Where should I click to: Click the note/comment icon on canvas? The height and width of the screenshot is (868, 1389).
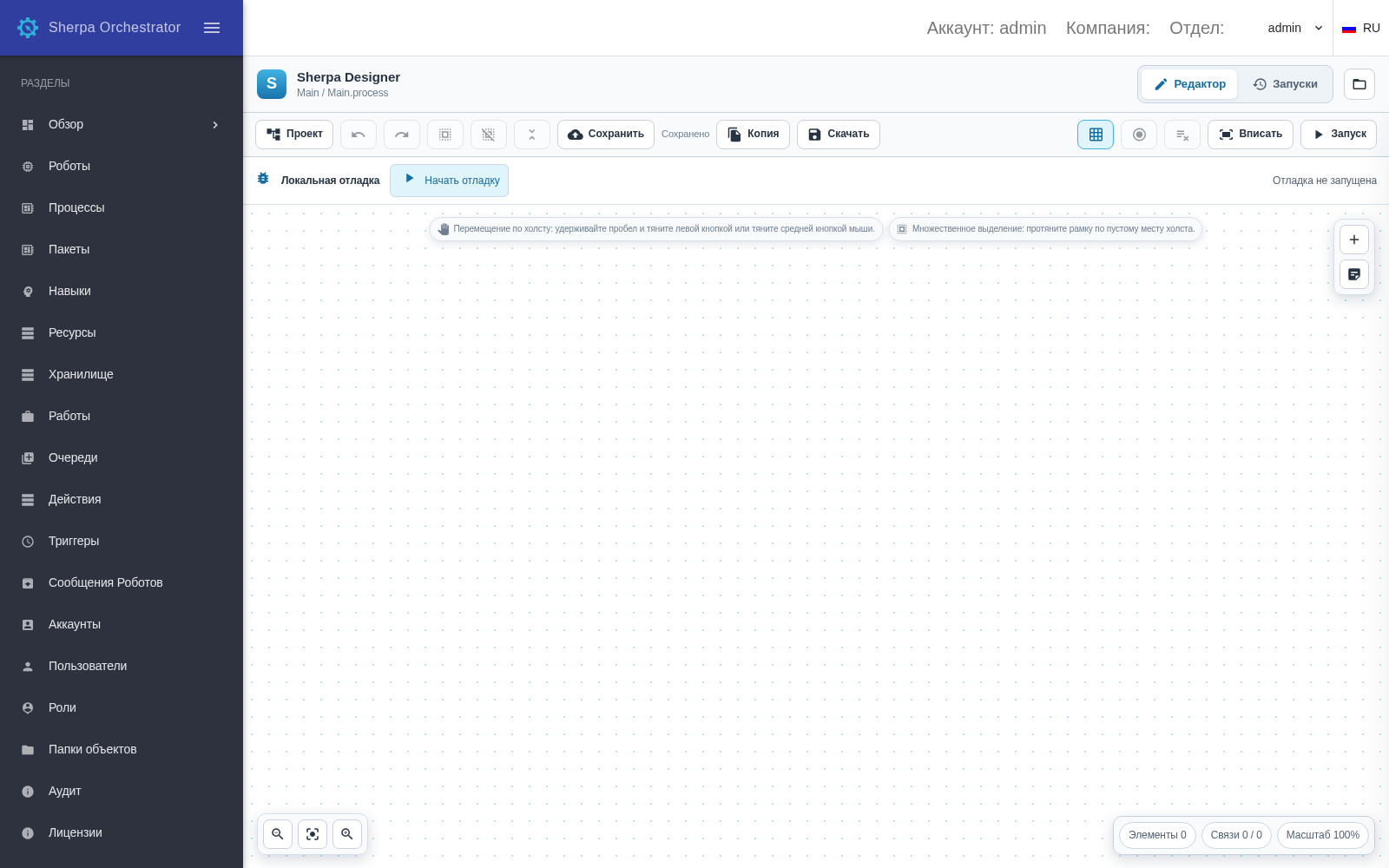tap(1354, 274)
